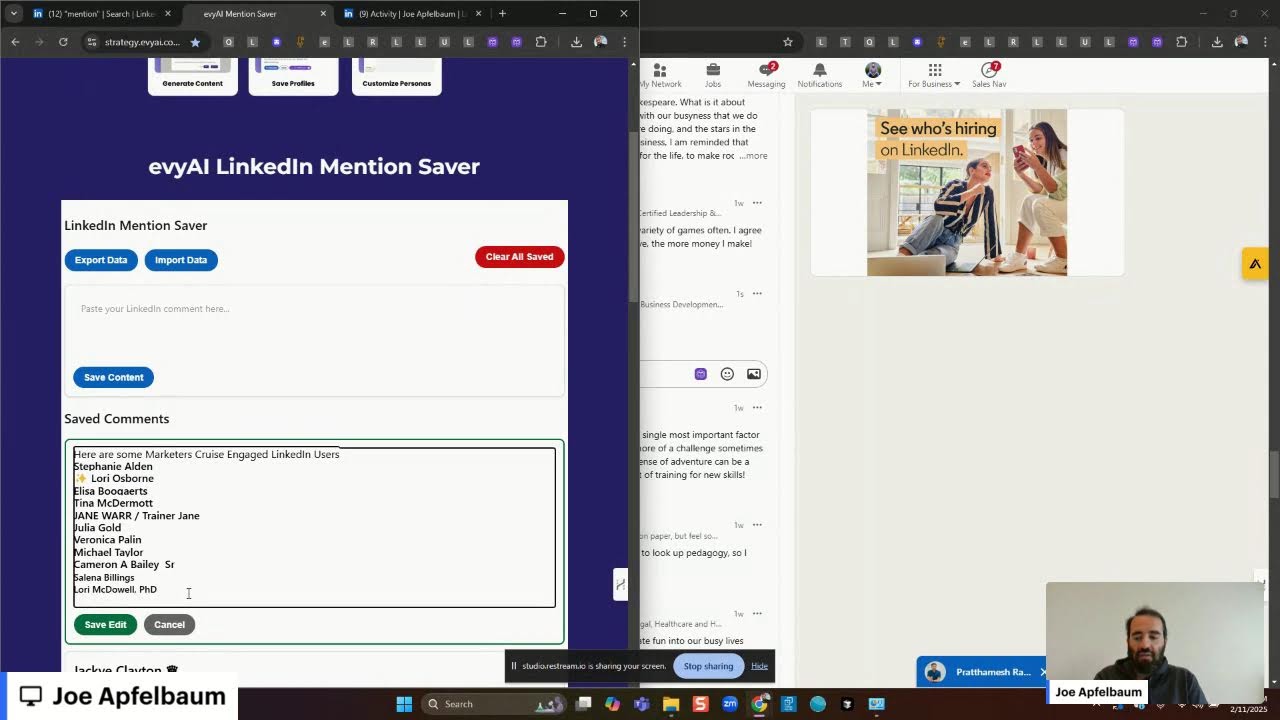Open a new browser tab

[502, 14]
